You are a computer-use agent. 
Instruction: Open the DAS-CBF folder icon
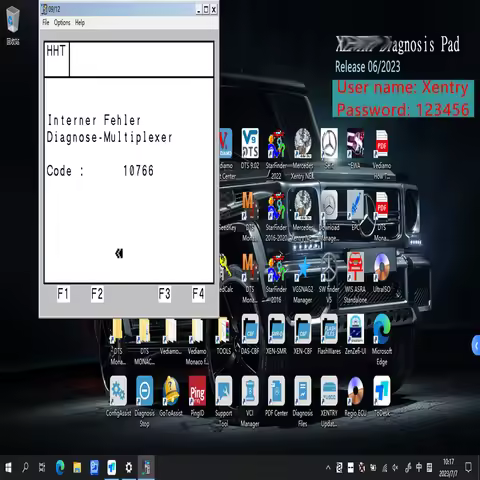[250, 335]
